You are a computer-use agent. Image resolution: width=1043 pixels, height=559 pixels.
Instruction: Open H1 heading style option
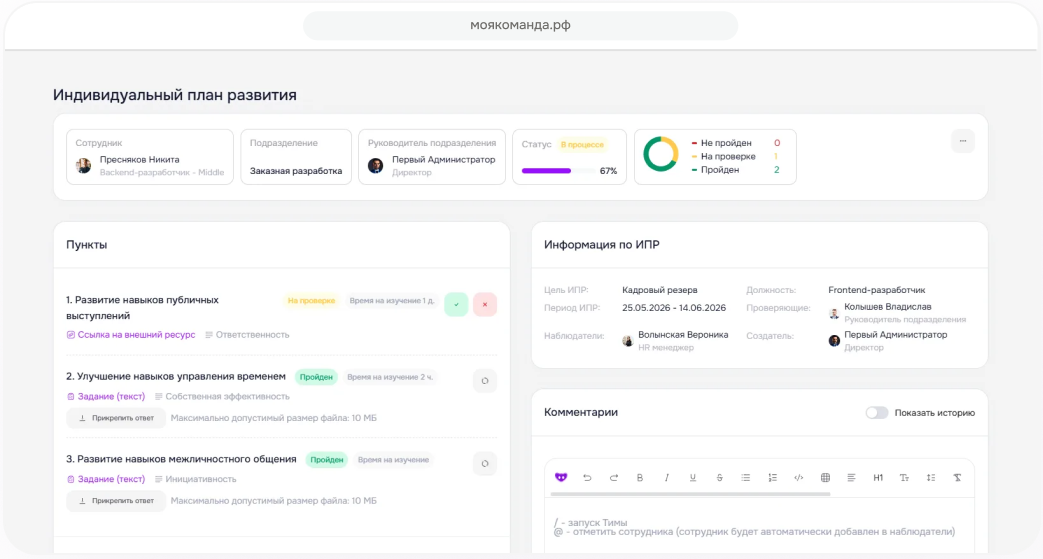tap(878, 478)
